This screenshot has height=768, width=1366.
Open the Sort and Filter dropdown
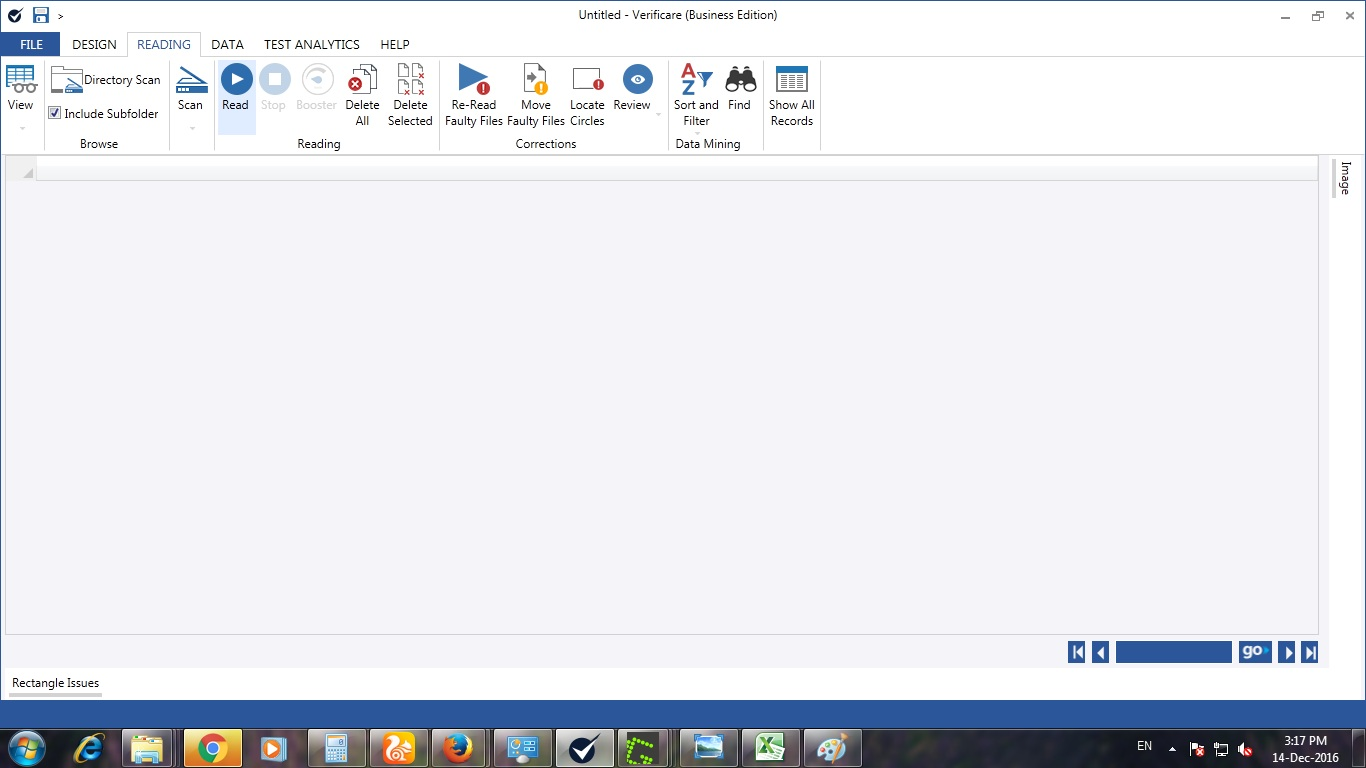coord(696,133)
